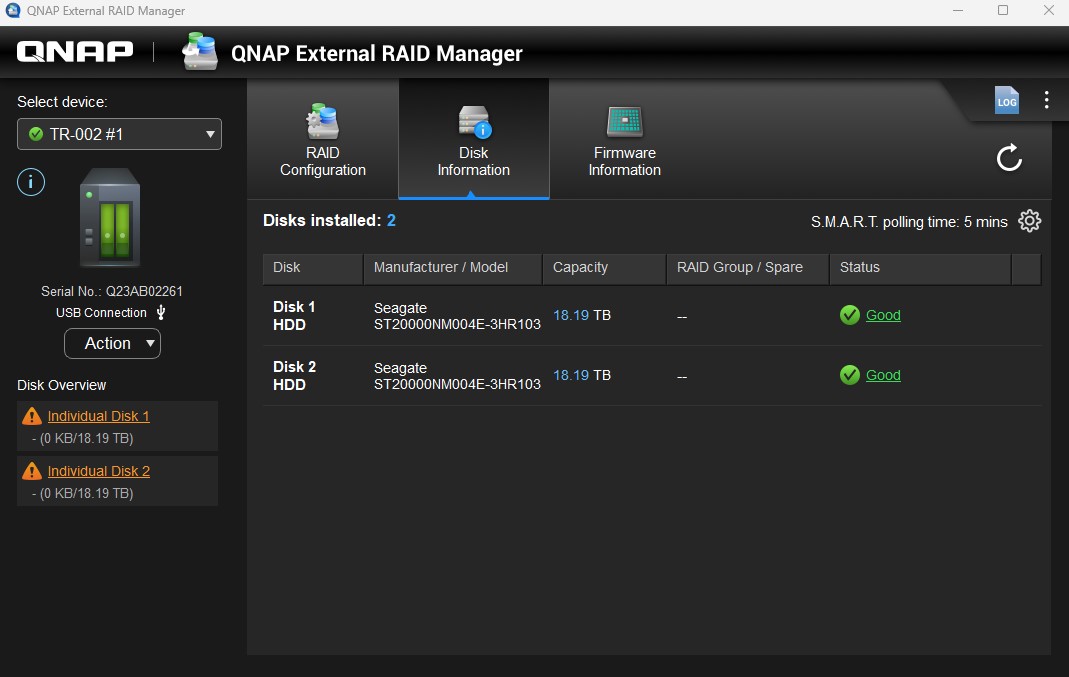1069x677 pixels.
Task: Click the TR-002 enclosure device image
Action: pyautogui.click(x=110, y=217)
